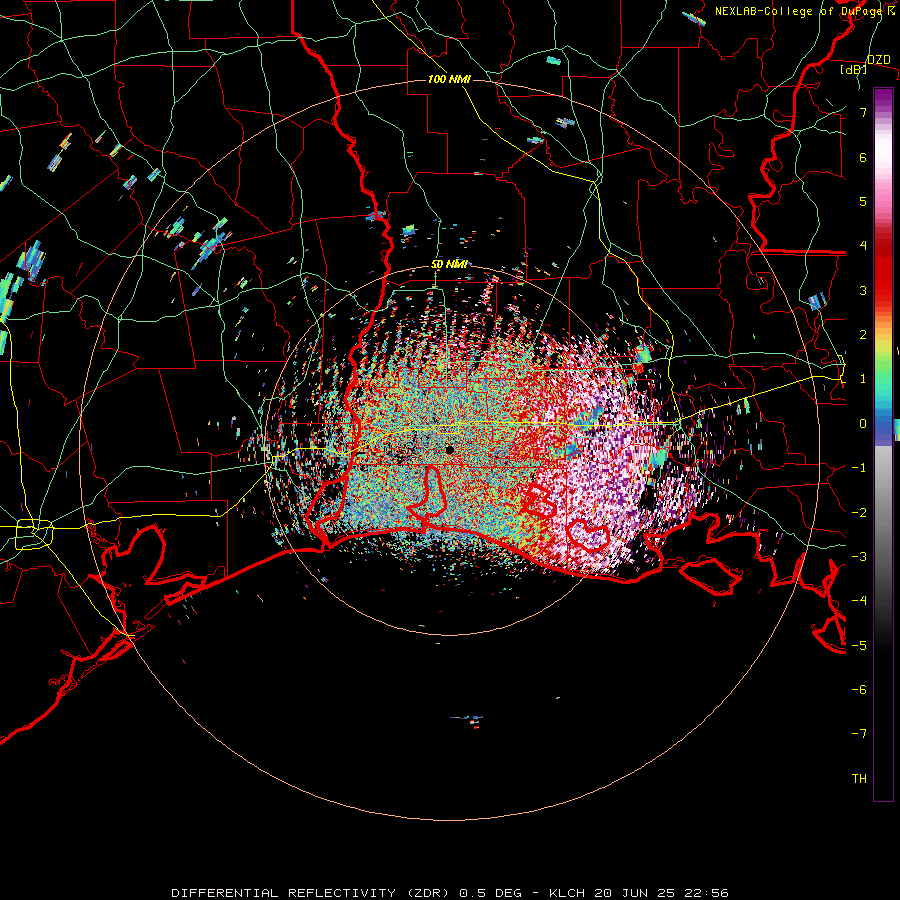Click the -1 tick on color scale
The height and width of the screenshot is (900, 900).
tap(859, 468)
